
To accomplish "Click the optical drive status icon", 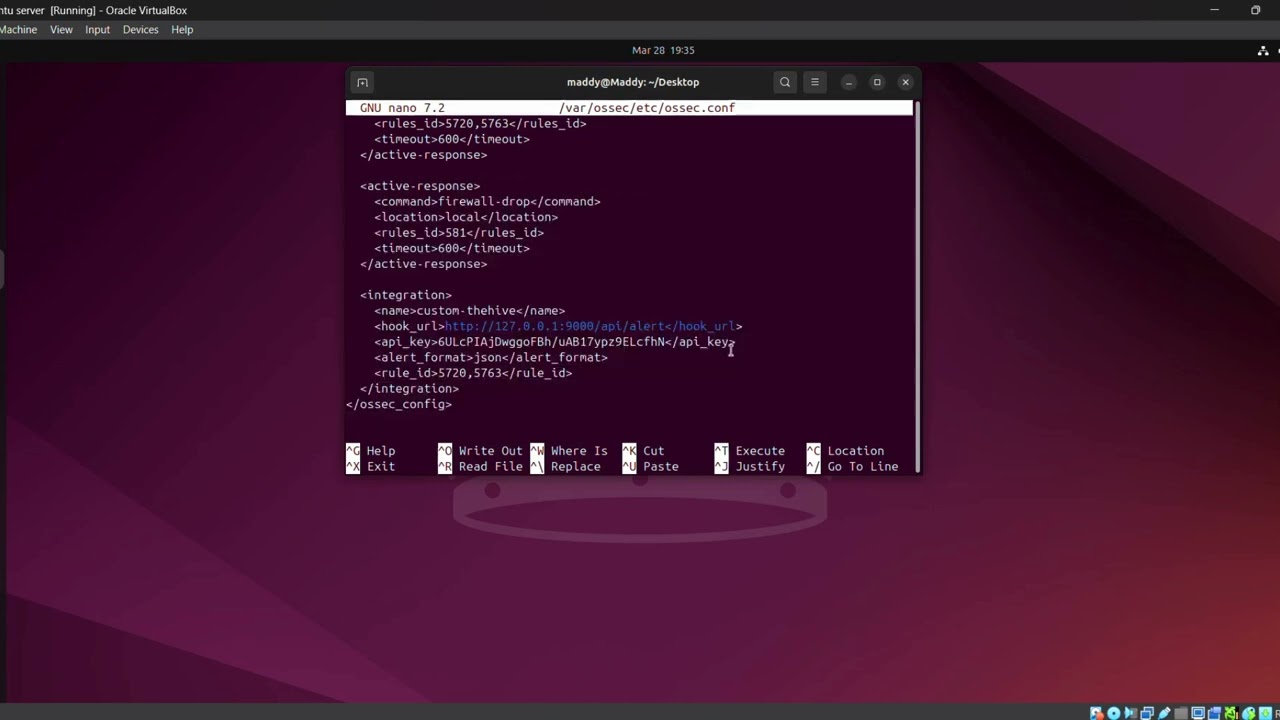I will pos(1113,713).
